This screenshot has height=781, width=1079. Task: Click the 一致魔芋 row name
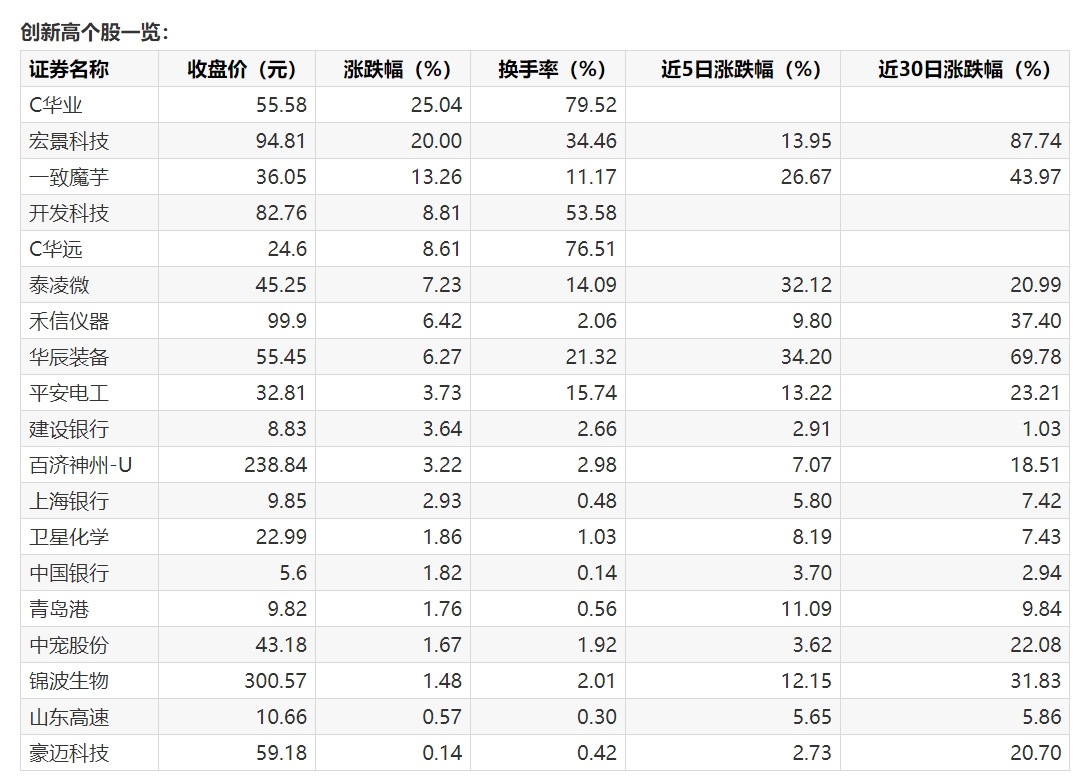(69, 177)
